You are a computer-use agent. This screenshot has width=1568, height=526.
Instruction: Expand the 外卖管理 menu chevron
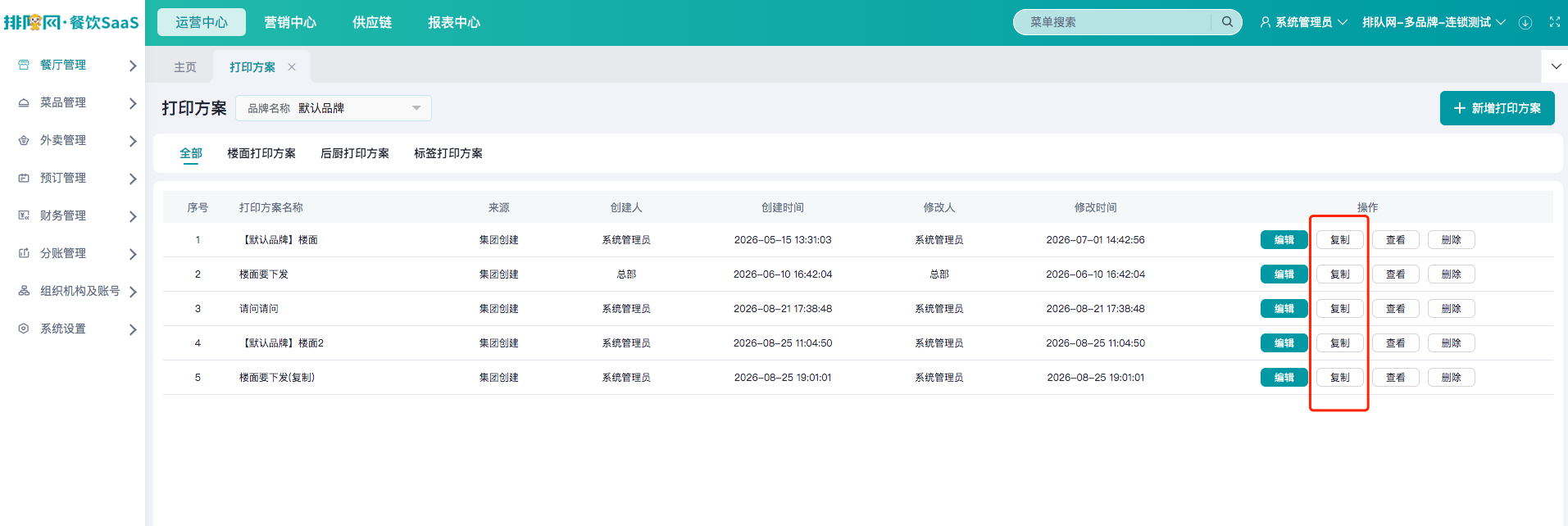click(x=133, y=141)
